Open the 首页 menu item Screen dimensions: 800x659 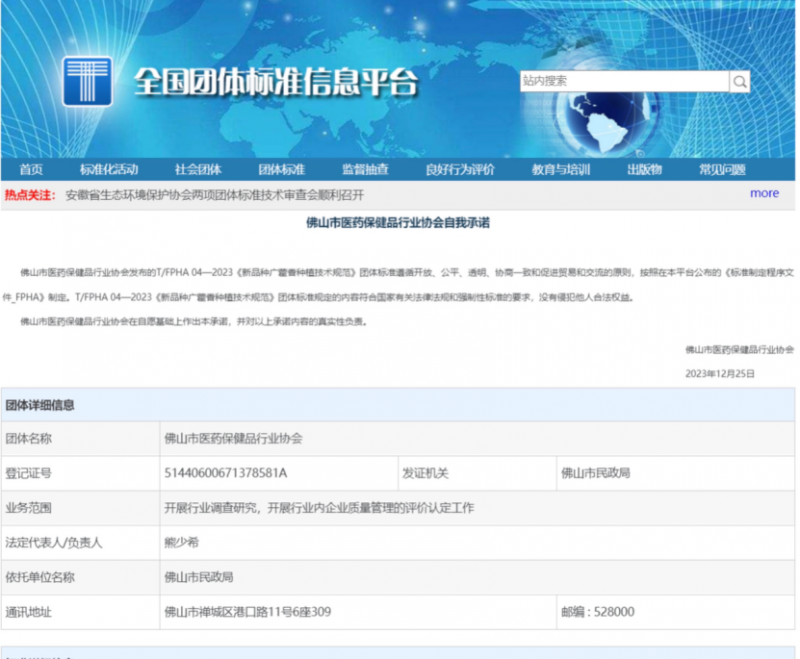point(31,169)
